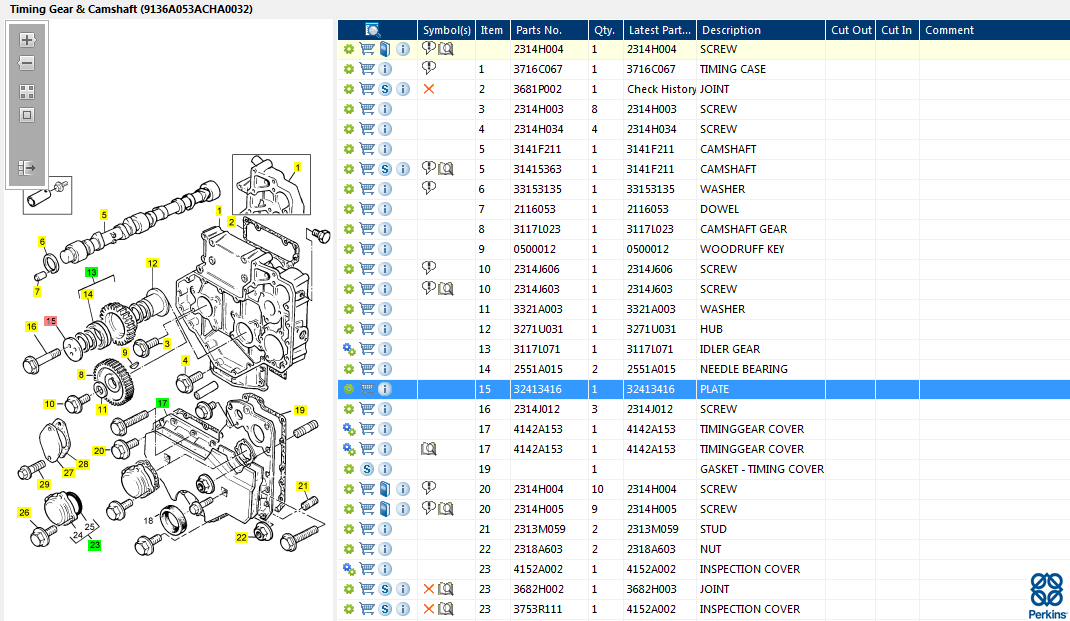
Task: Open info icon for DOWEL row
Action: pos(385,209)
